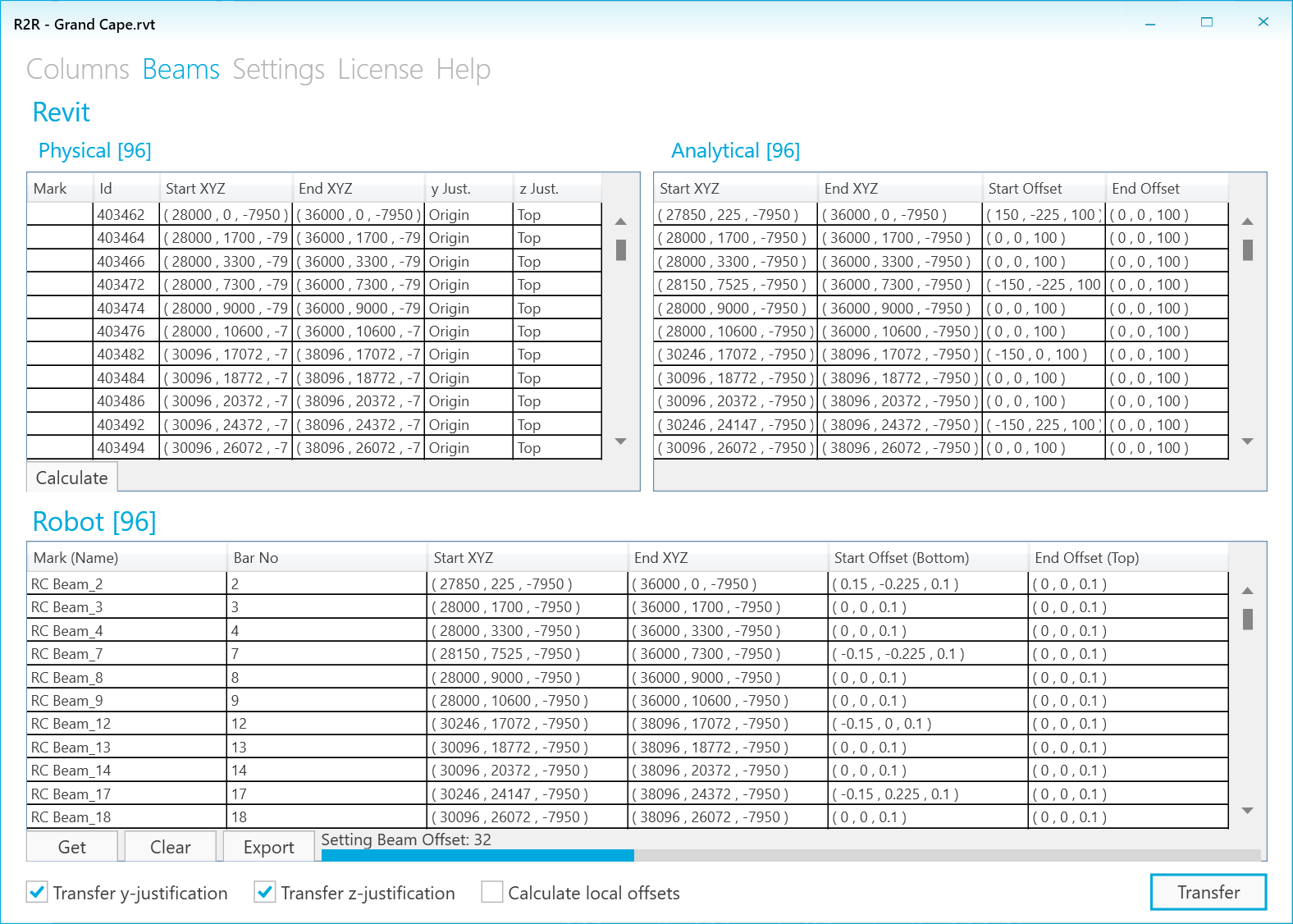Select the Physical row with Id 403484
Image resolution: width=1293 pixels, height=924 pixels.
pyautogui.click(x=314, y=377)
